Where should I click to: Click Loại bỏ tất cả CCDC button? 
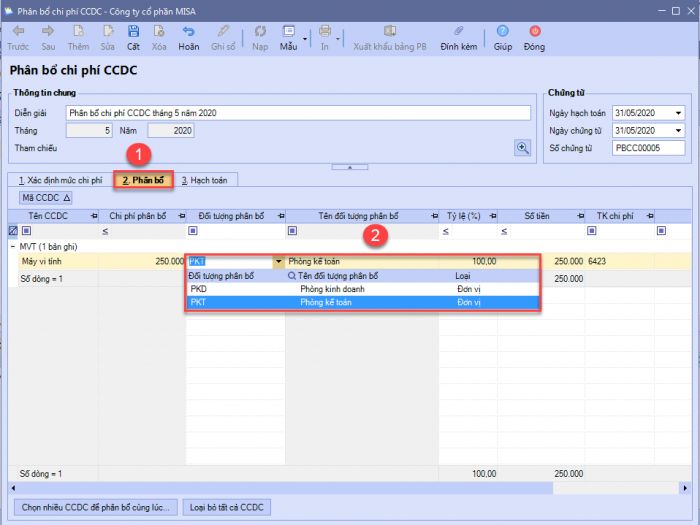(226, 507)
